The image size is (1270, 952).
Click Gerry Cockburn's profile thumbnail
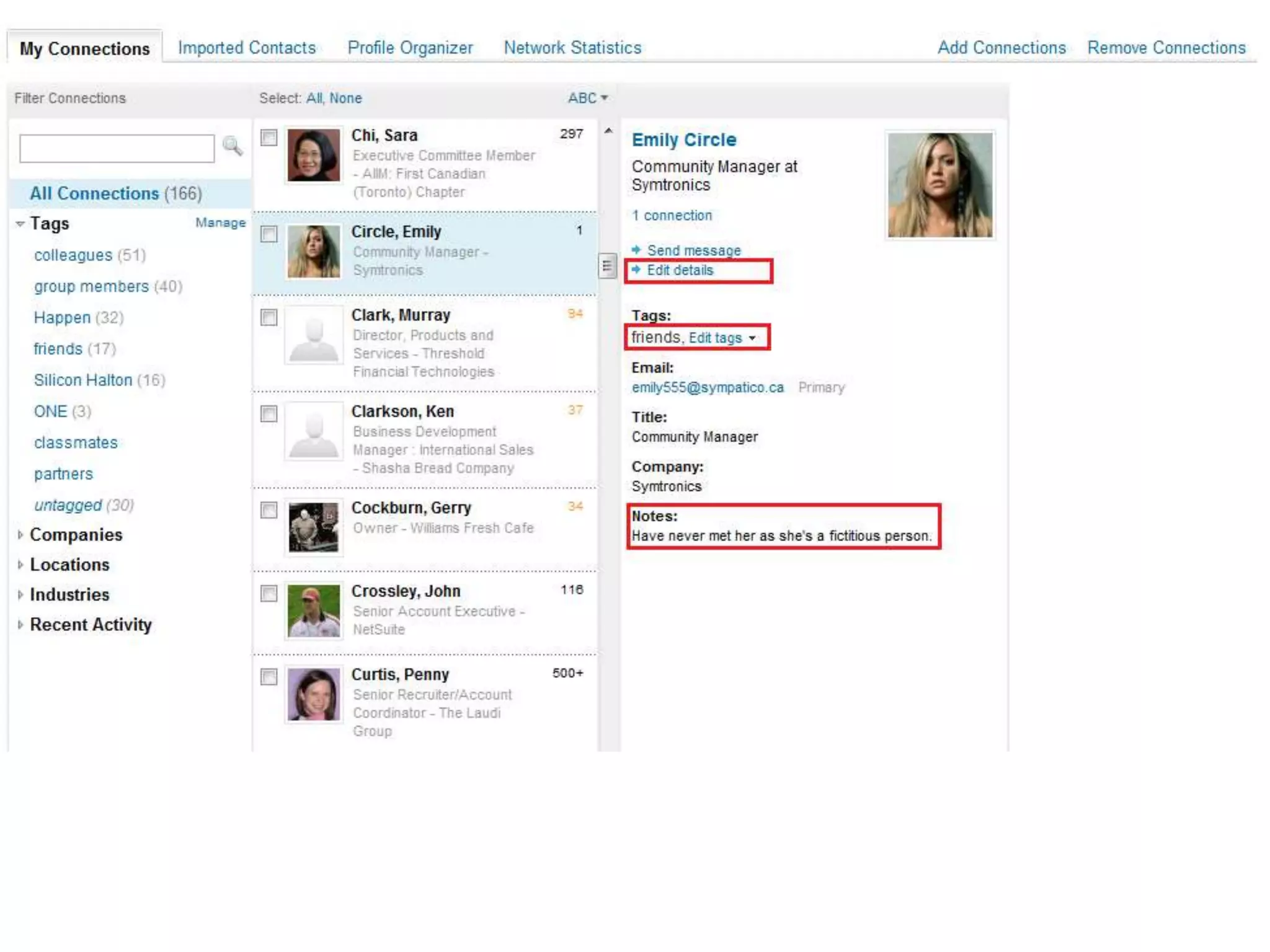point(314,527)
